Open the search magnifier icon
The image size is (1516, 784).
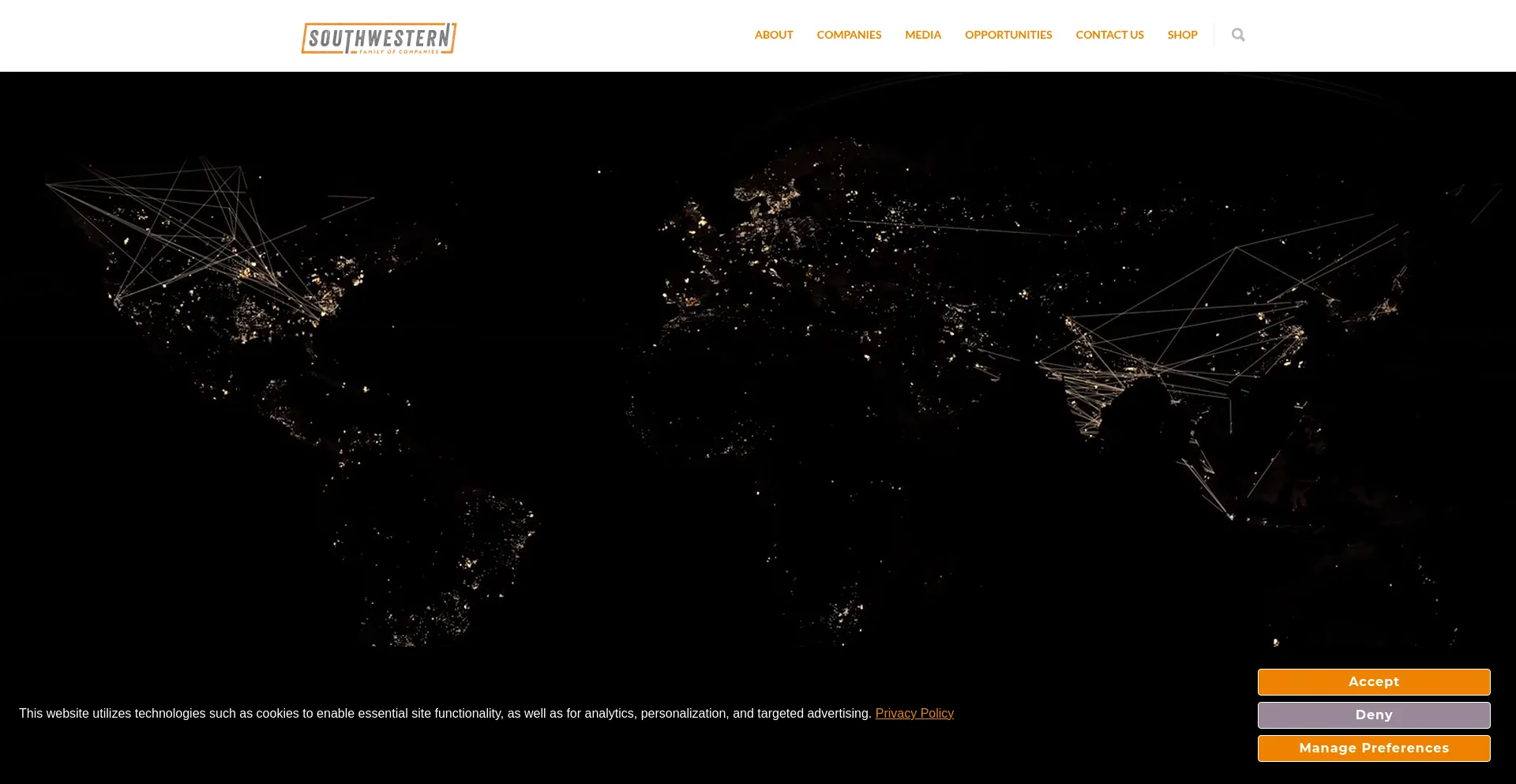[1238, 35]
